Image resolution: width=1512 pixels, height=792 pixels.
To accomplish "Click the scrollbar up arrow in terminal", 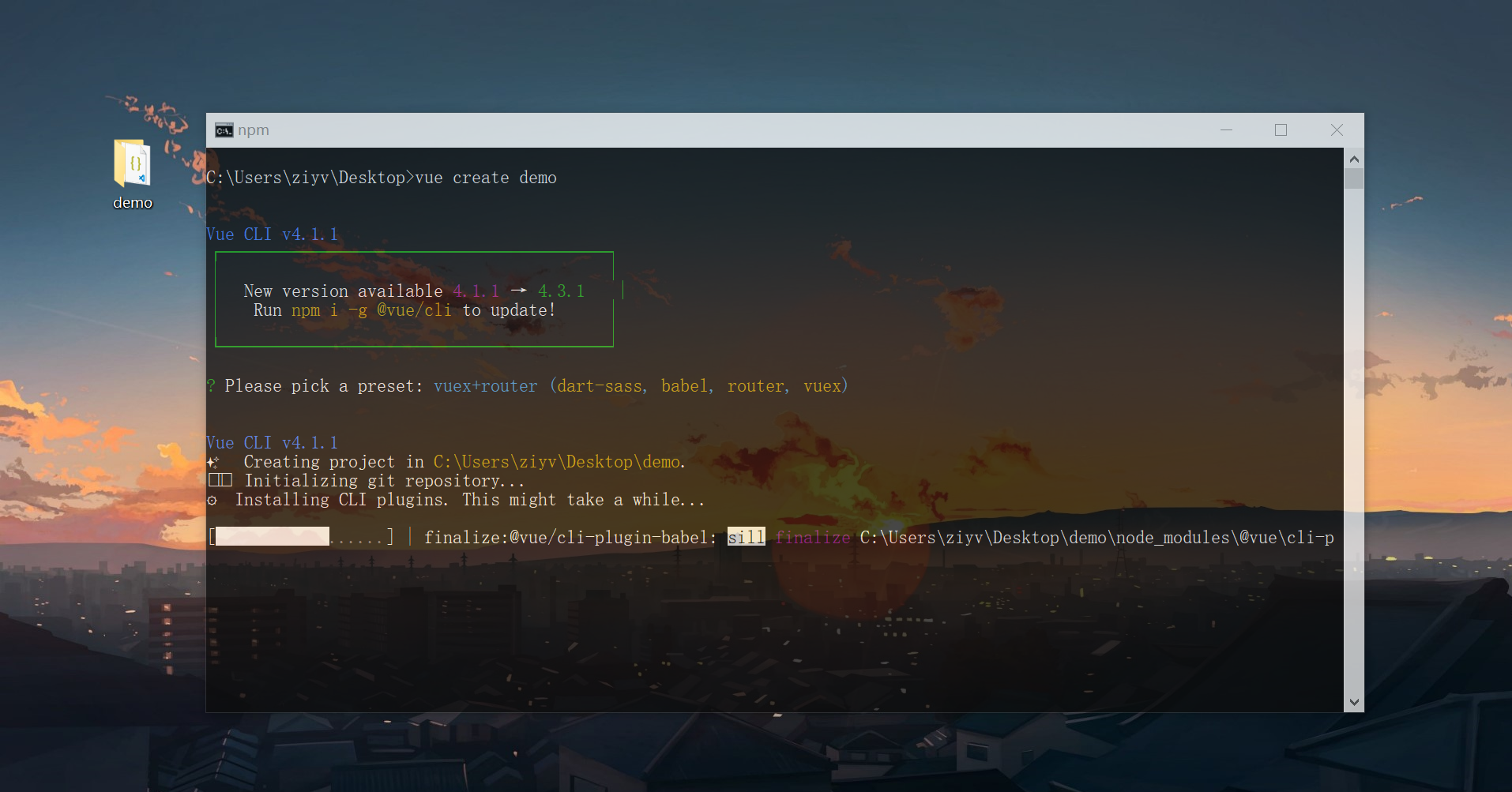I will coord(1354,159).
